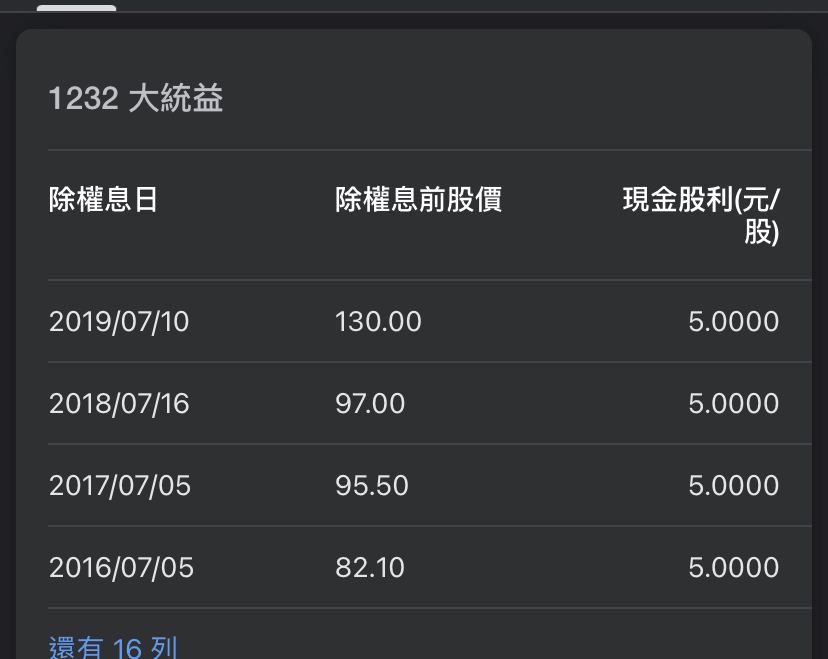Click the 82.10 pre-dividend price cell
The height and width of the screenshot is (659, 828).
(370, 568)
